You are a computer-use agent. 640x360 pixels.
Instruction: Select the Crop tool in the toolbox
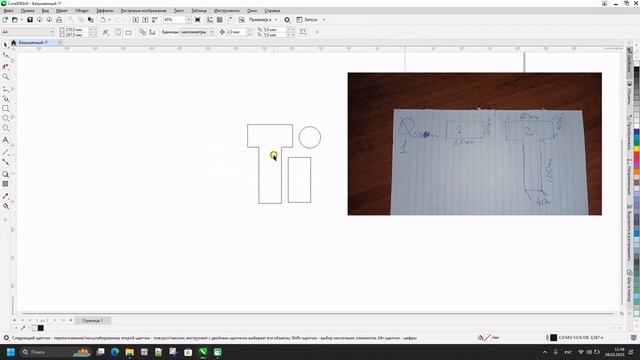pos(5,66)
